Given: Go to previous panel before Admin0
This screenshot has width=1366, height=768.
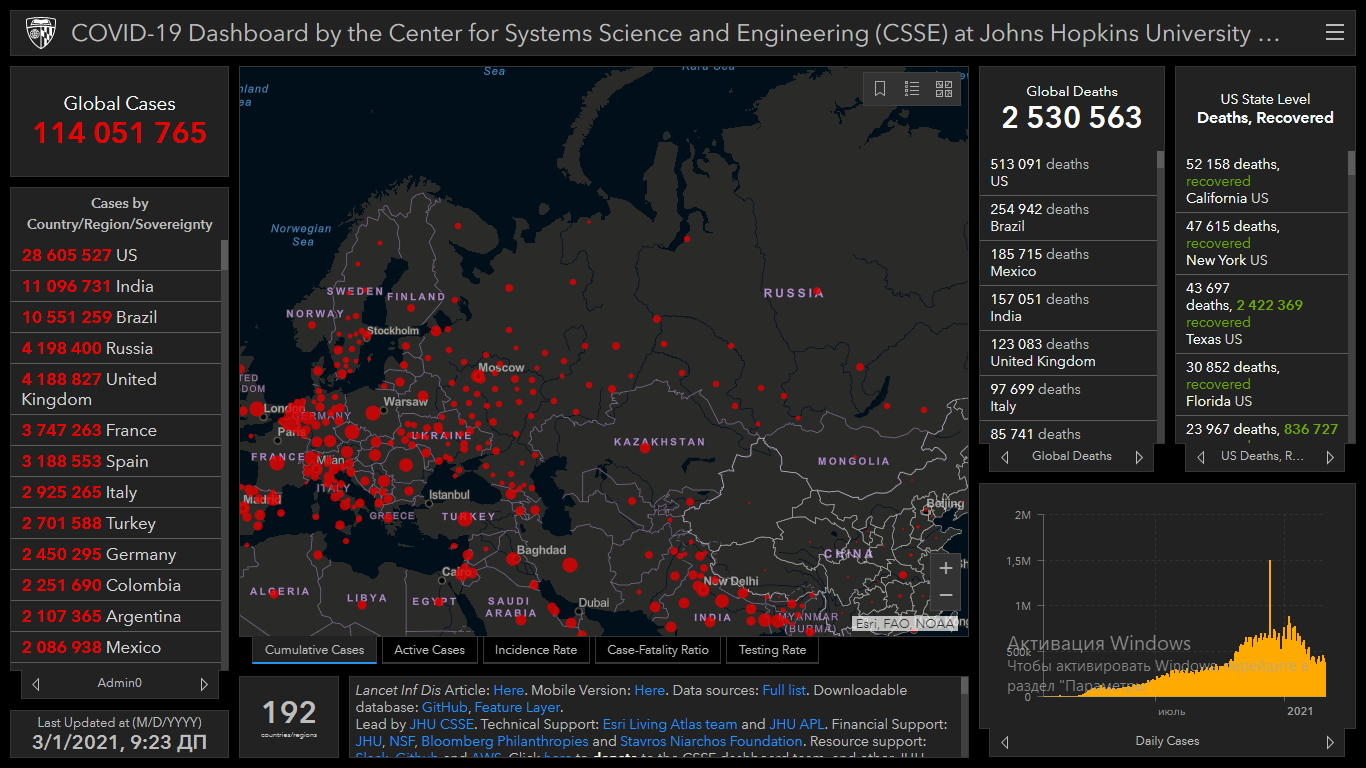Looking at the screenshot, I should coord(36,684).
